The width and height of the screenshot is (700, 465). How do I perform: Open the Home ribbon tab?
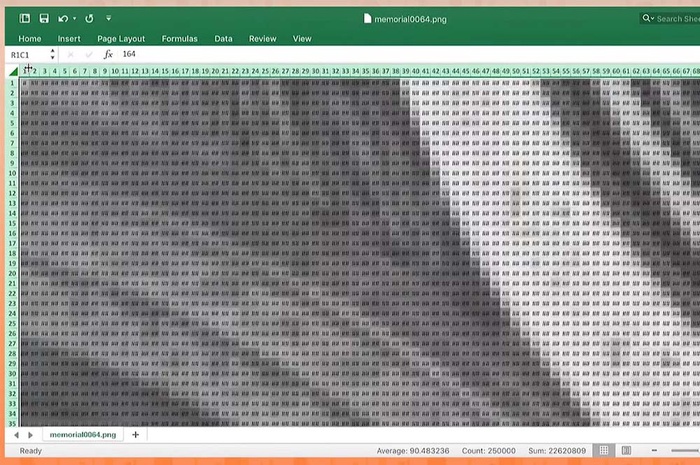pos(29,39)
